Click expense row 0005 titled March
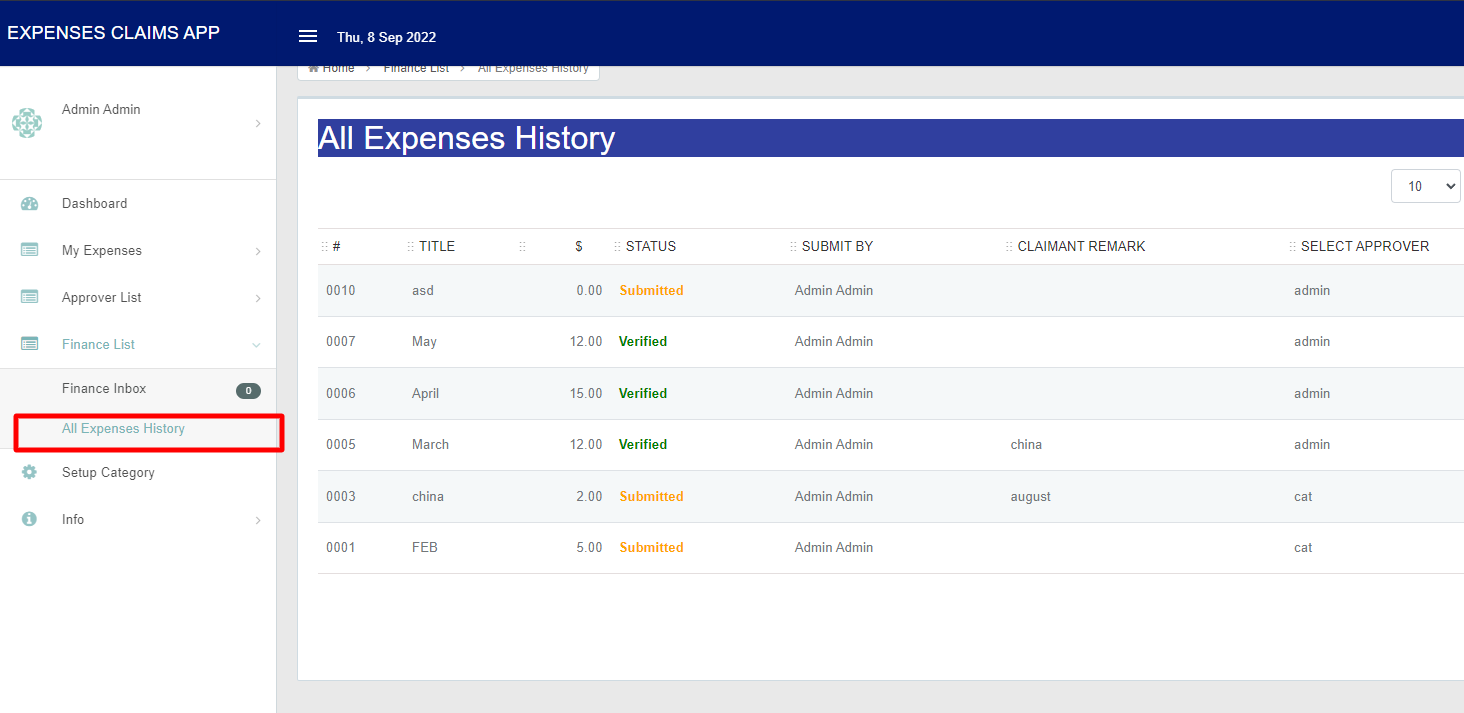The image size is (1464, 713). [430, 445]
